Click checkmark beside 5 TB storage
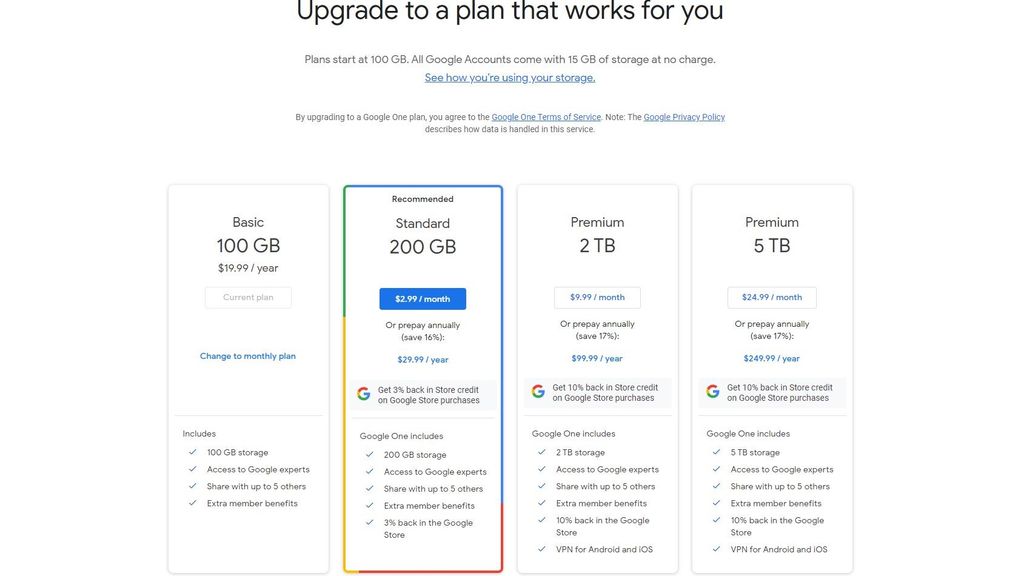Screen dimensions: 1024x576 click(x=717, y=453)
